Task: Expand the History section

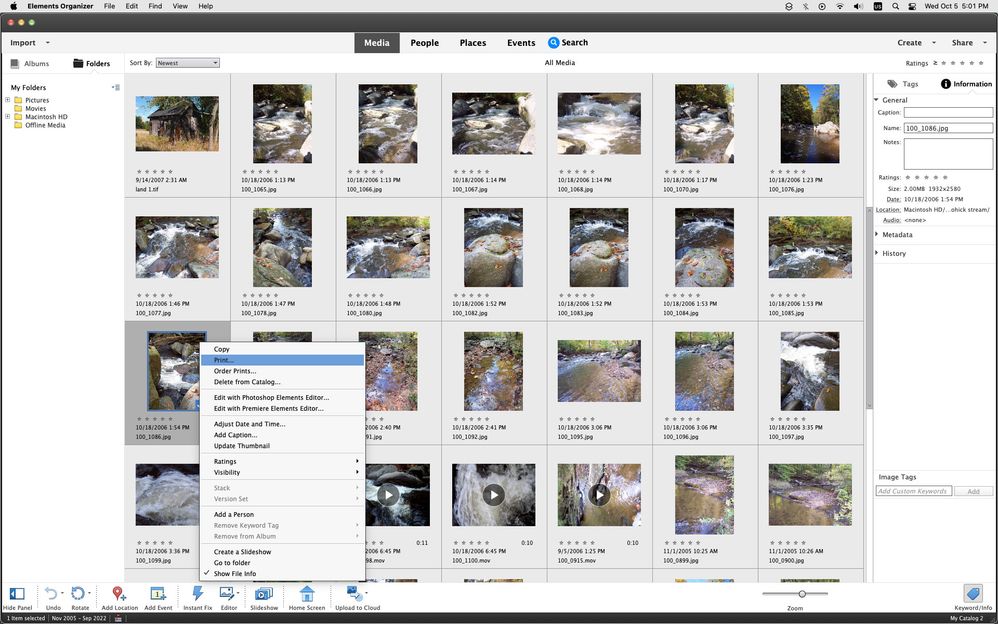Action: [x=876, y=253]
